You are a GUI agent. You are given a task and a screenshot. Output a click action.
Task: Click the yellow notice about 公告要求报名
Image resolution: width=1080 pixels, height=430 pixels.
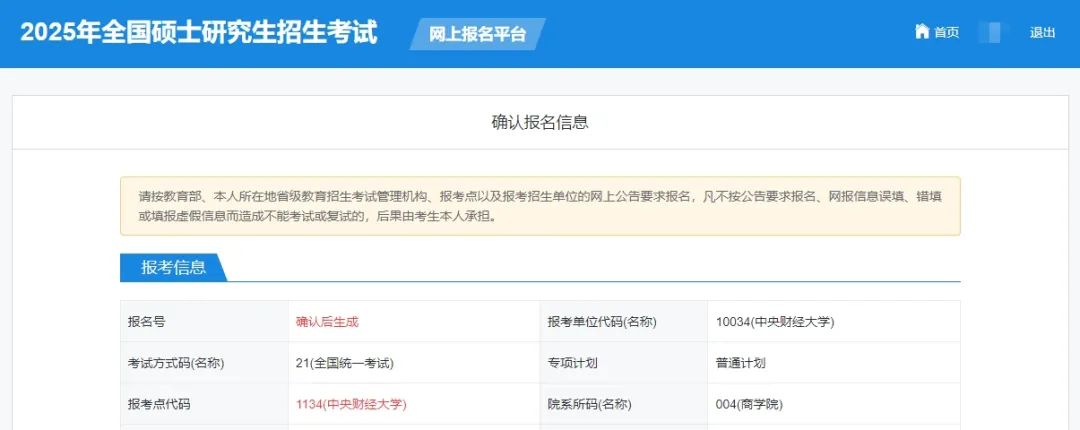point(540,206)
